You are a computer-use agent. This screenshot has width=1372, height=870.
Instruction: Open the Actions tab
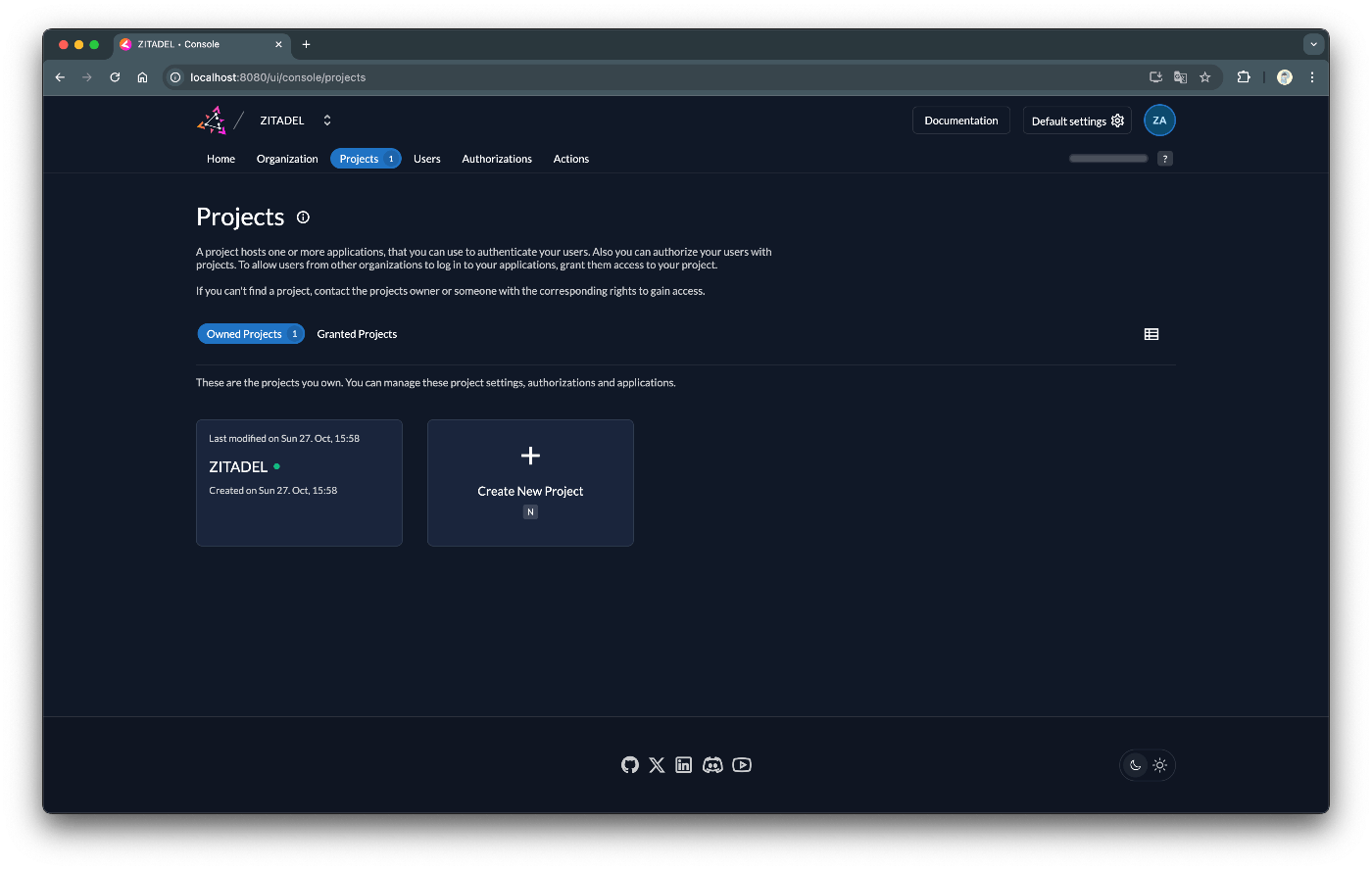pyautogui.click(x=571, y=159)
